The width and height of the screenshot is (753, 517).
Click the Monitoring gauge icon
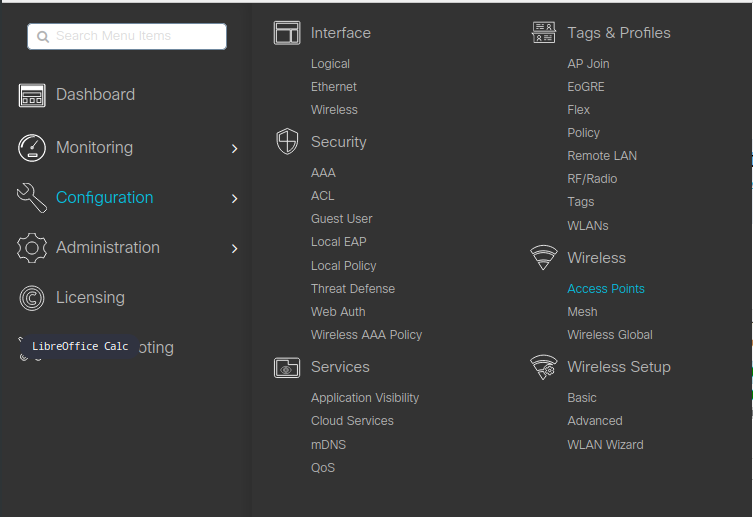click(x=32, y=148)
